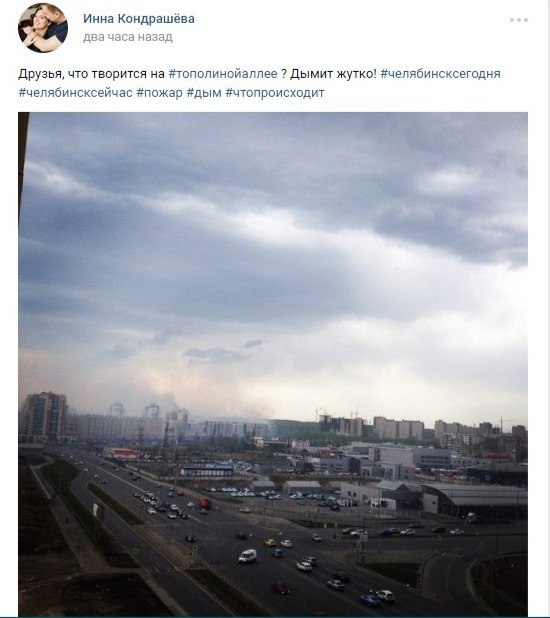
Task: Click the red truck on the highway
Action: [204, 503]
